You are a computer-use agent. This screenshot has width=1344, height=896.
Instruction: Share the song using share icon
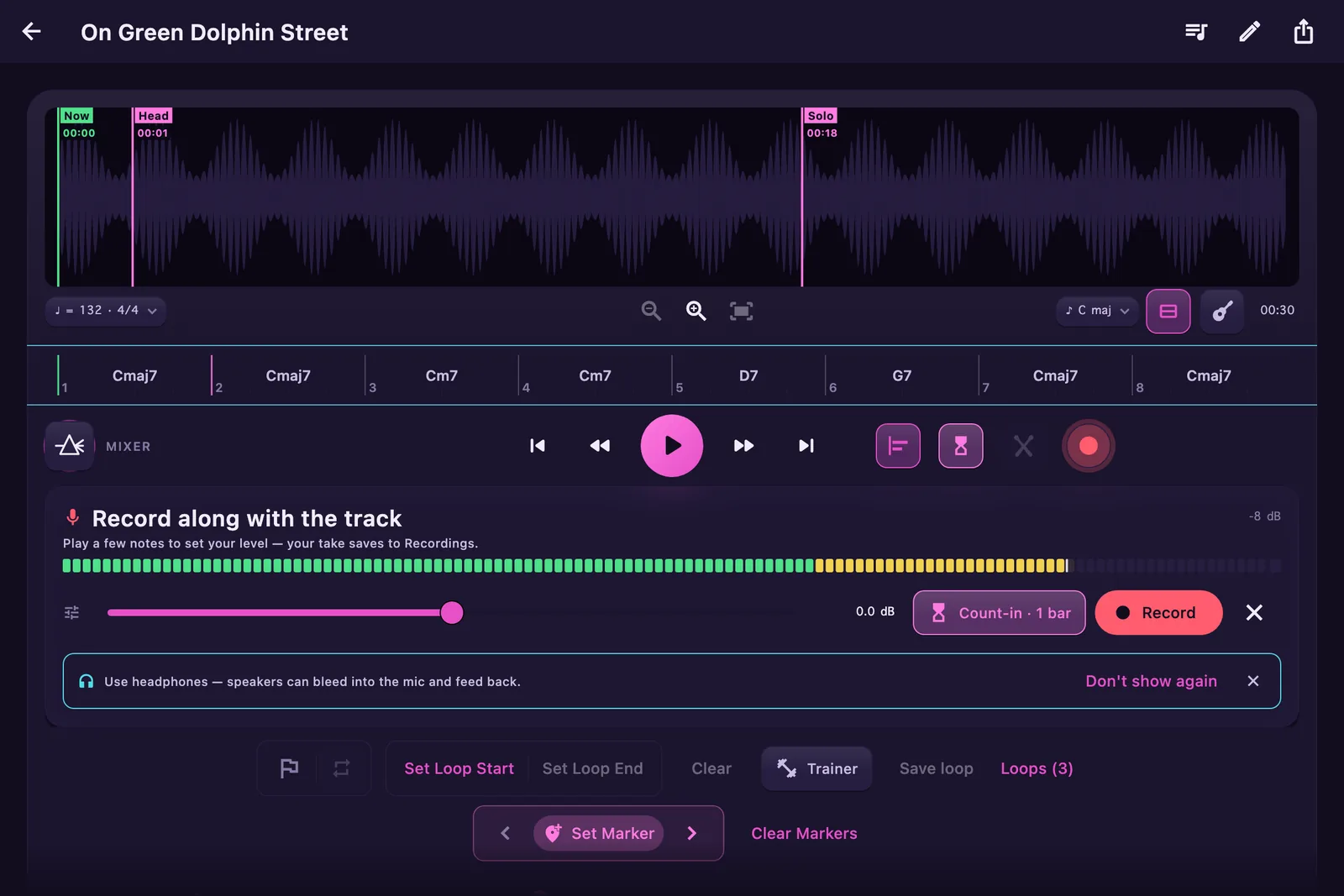coord(1304,32)
